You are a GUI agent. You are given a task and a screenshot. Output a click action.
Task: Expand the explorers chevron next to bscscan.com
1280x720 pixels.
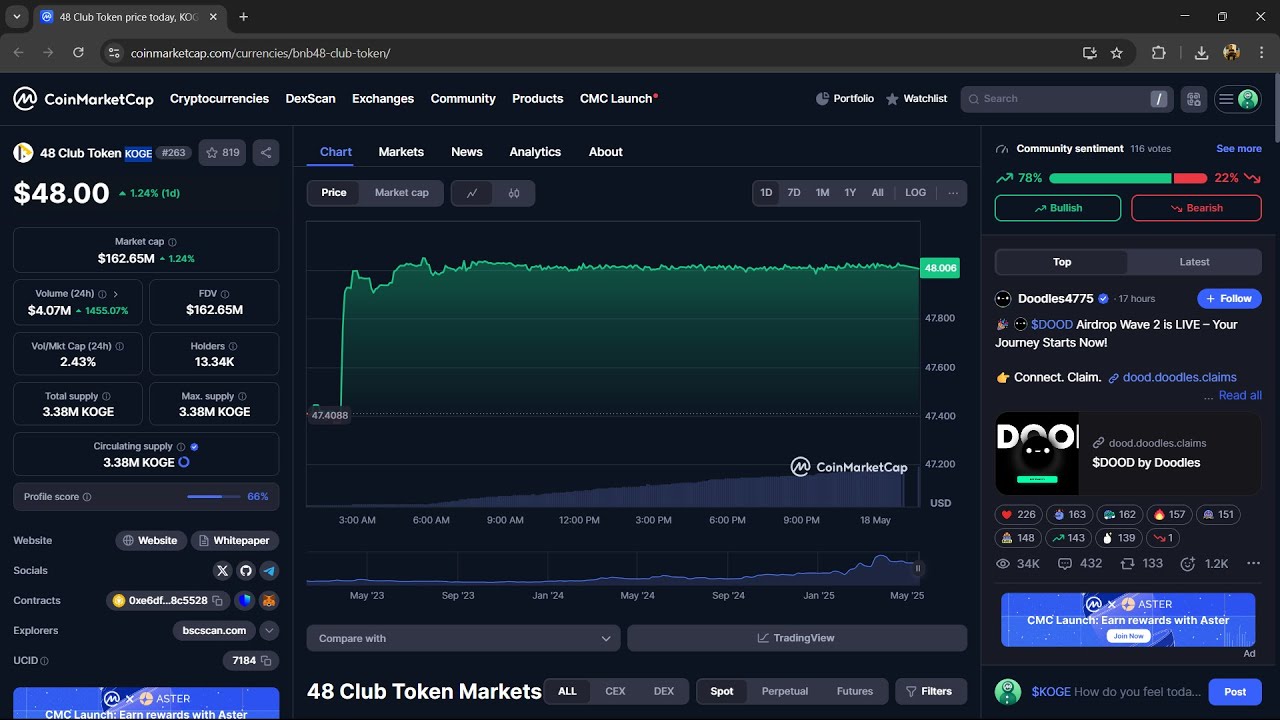pos(270,631)
